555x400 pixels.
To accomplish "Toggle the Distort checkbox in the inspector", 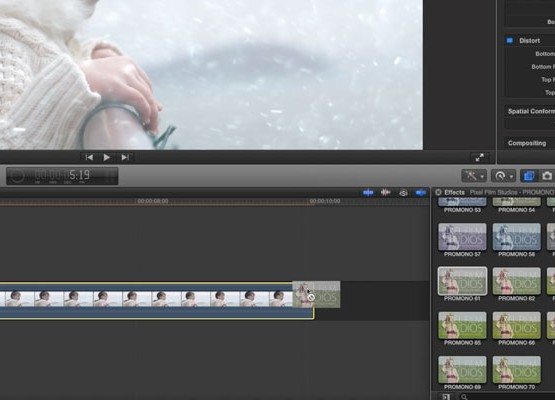I will [510, 40].
